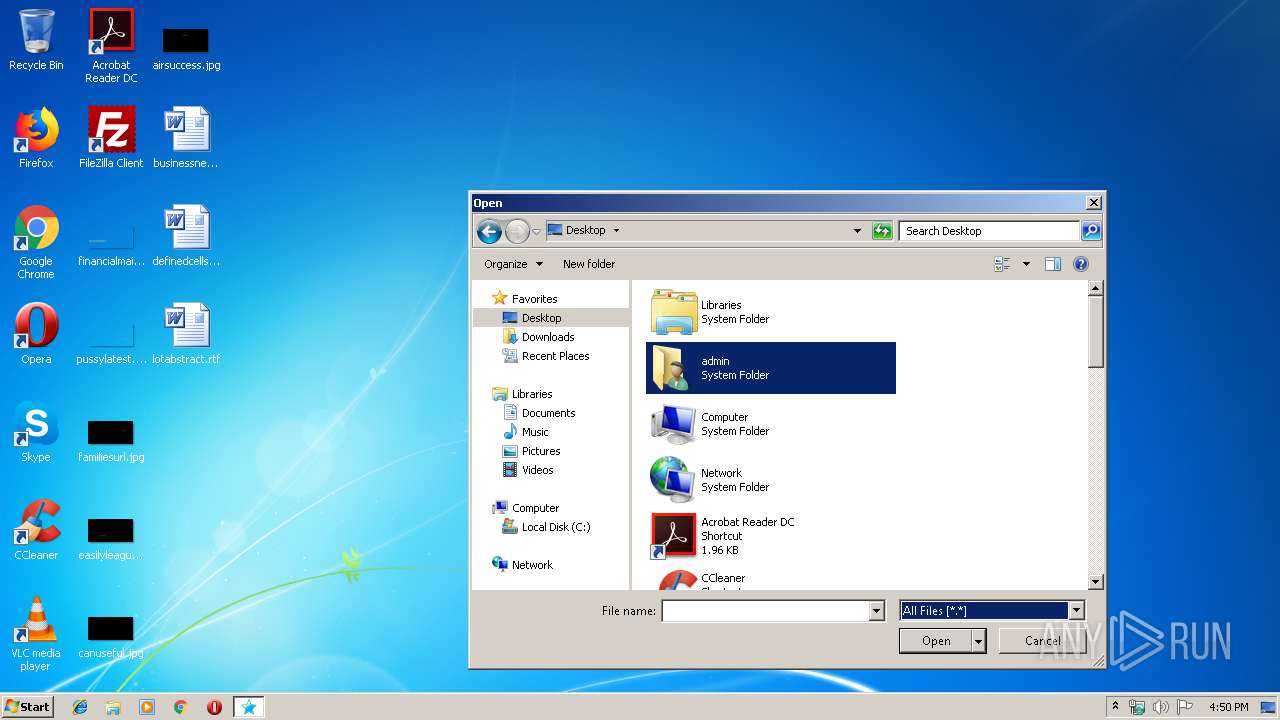Select the familiesurl.jpg desktop file
Image resolution: width=1280 pixels, height=720 pixels.
point(111,441)
